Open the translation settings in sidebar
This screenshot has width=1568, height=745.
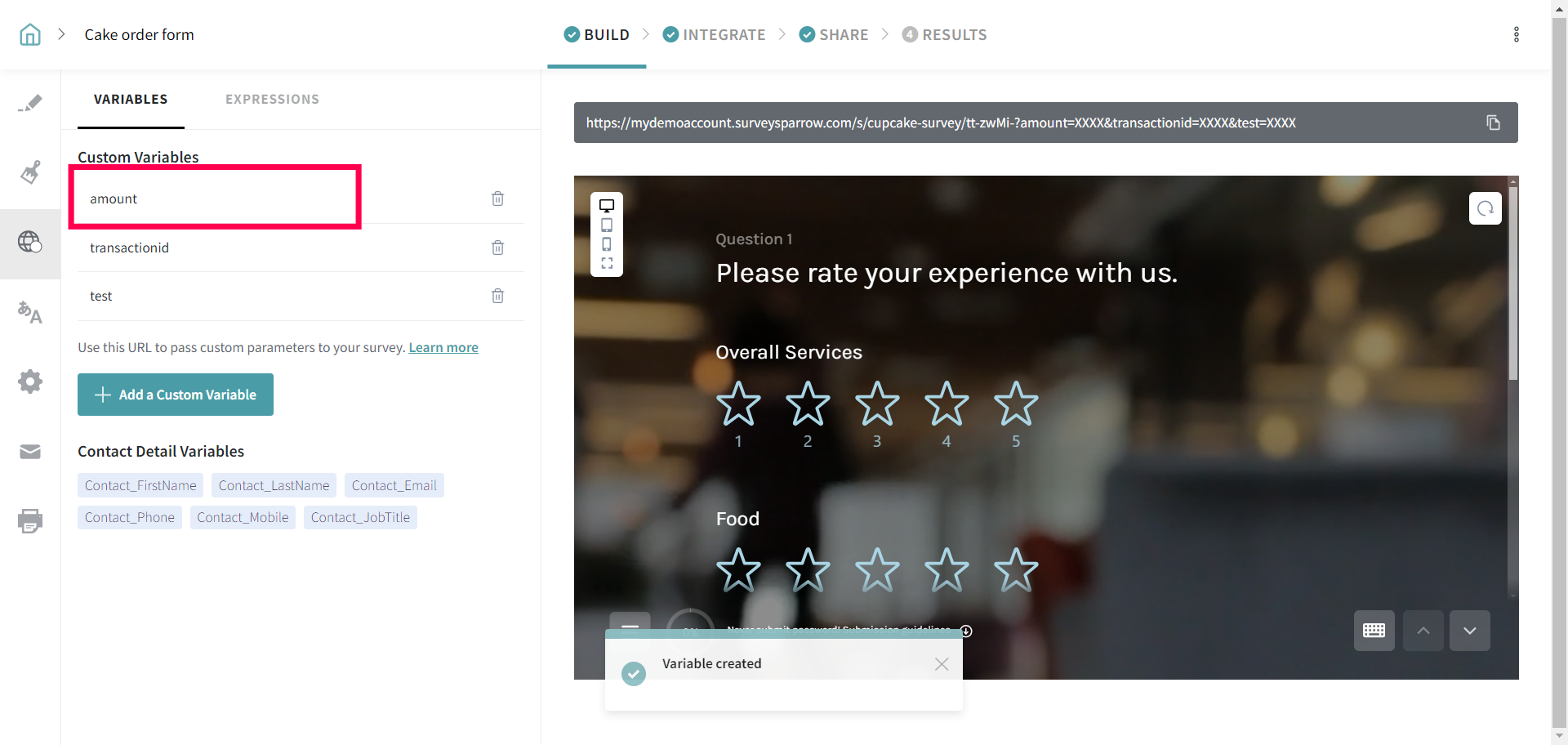[30, 312]
